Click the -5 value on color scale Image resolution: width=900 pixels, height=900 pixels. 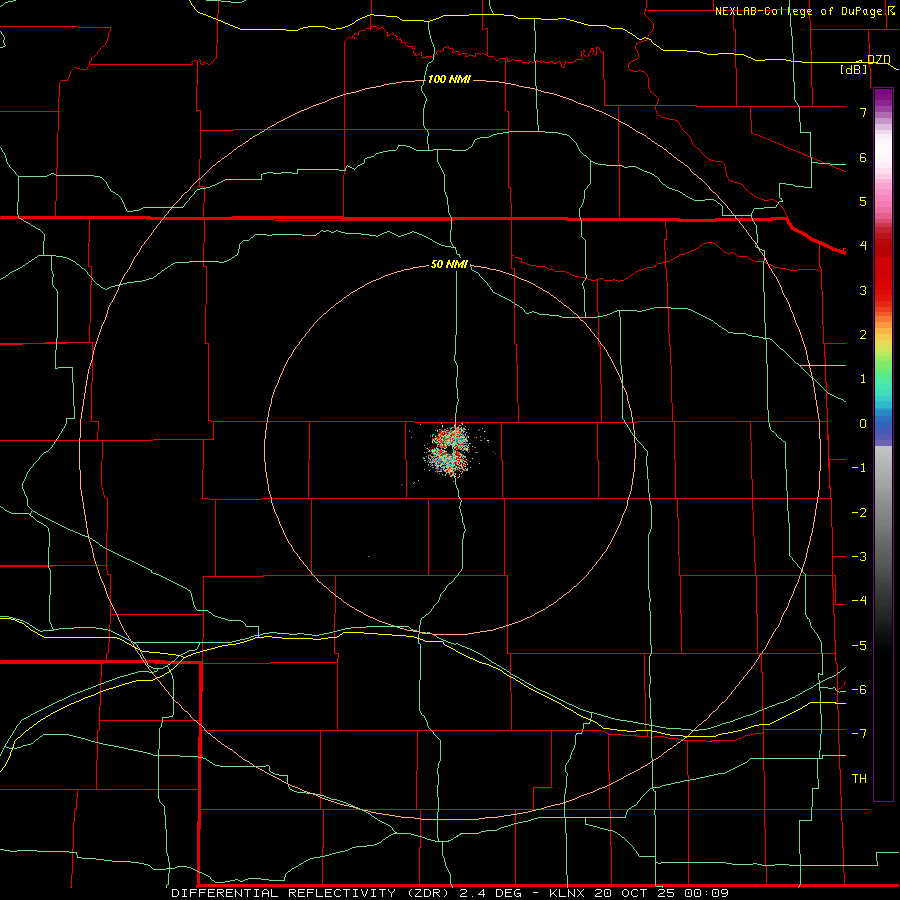859,645
